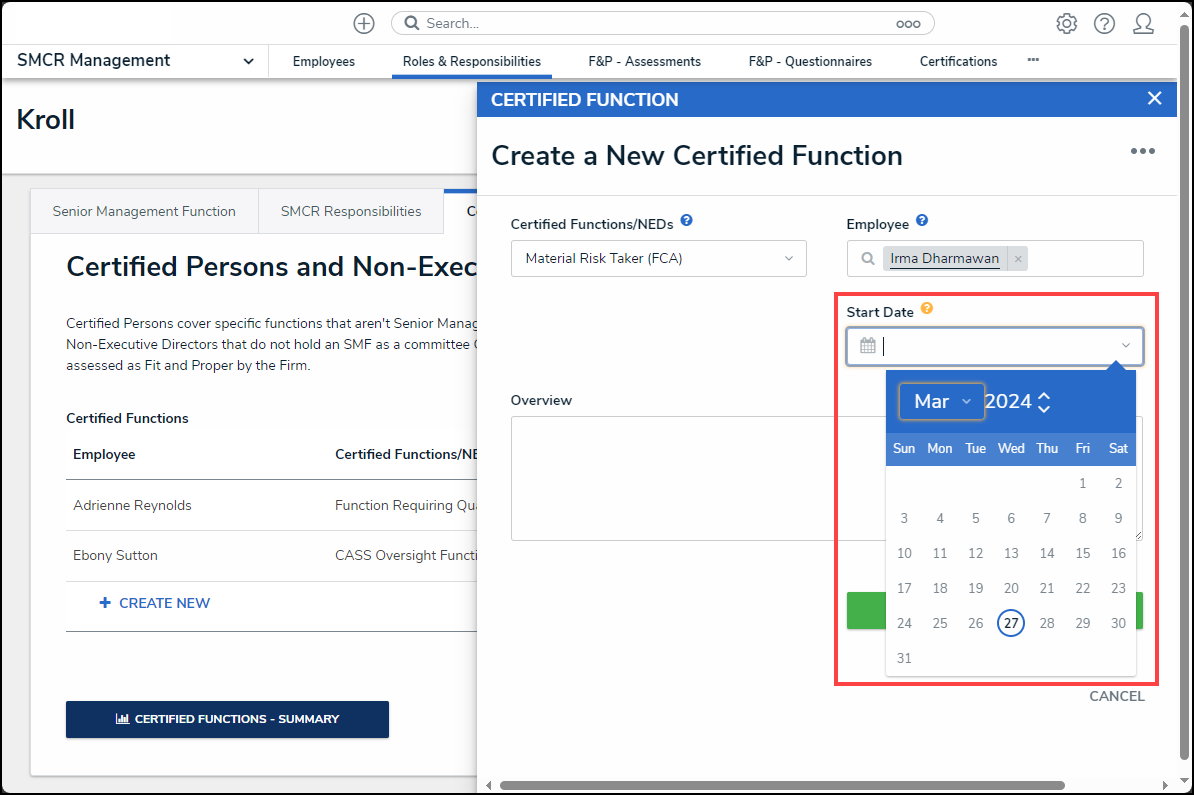Click the help icon next to Certified Functions/NEDs
This screenshot has width=1194, height=795.
[x=686, y=221]
